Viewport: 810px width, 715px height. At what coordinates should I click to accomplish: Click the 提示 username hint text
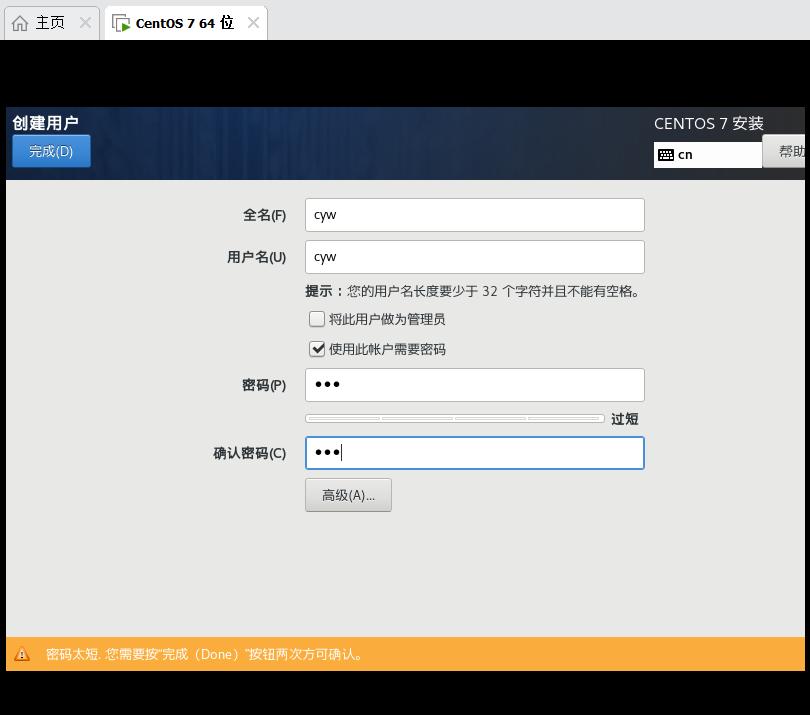473,291
